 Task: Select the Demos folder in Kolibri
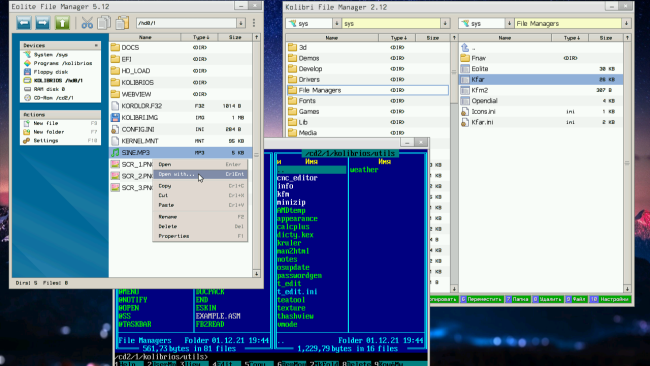click(368, 58)
